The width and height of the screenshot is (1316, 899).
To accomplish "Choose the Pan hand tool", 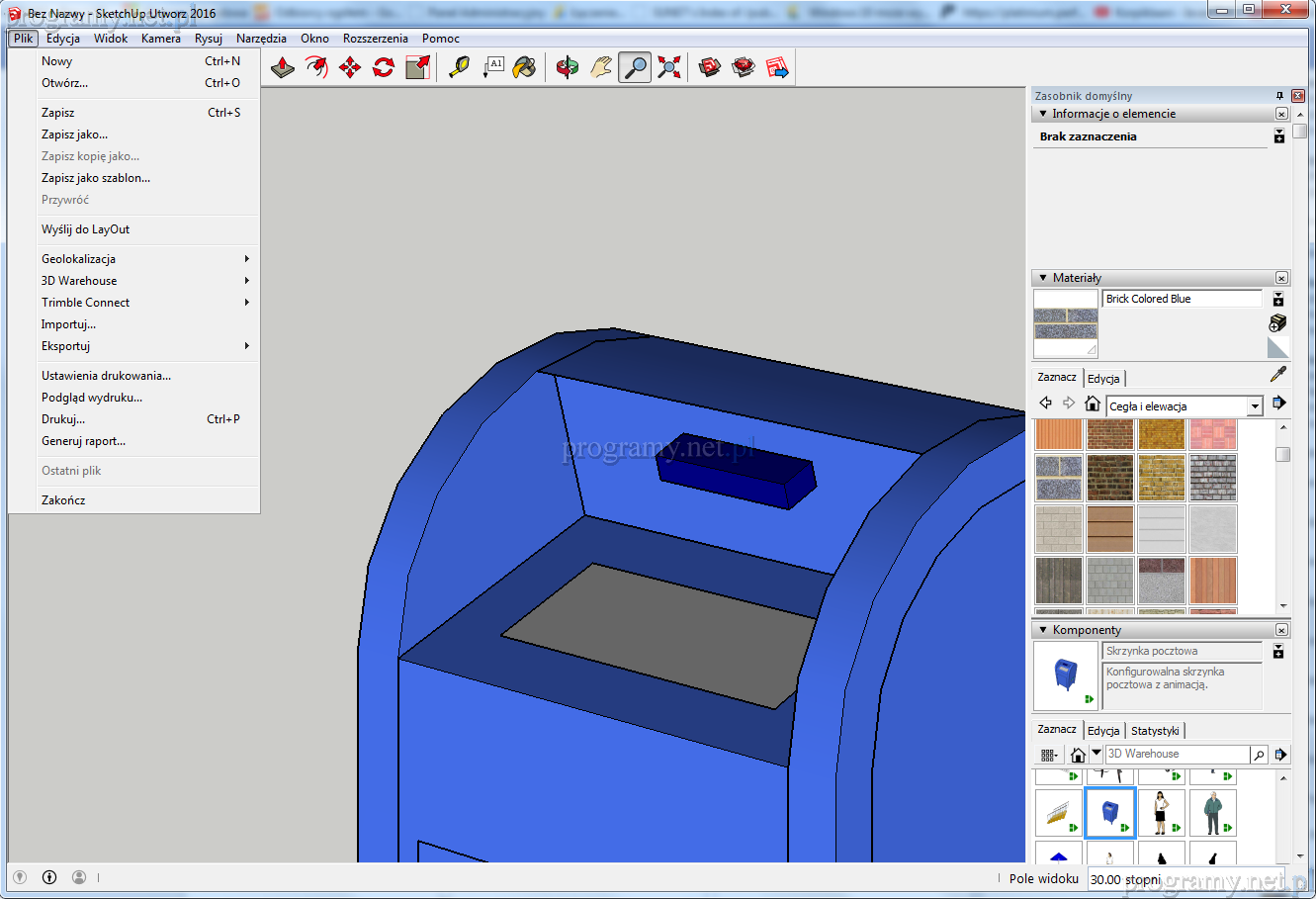I will tap(601, 67).
